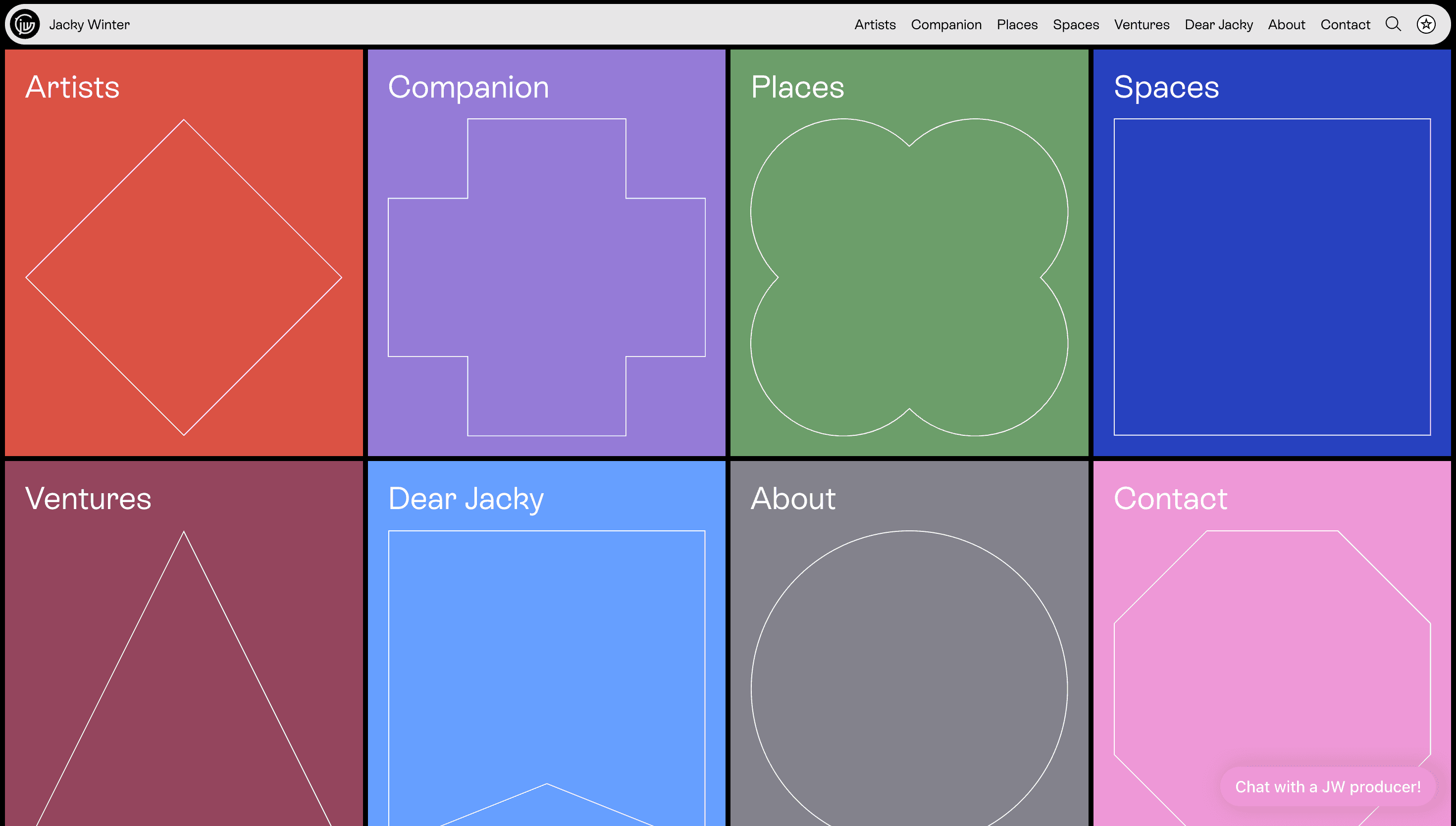The height and width of the screenshot is (826, 1456).
Task: Click the banner shape in Dear Jacky tile
Action: pos(546,652)
